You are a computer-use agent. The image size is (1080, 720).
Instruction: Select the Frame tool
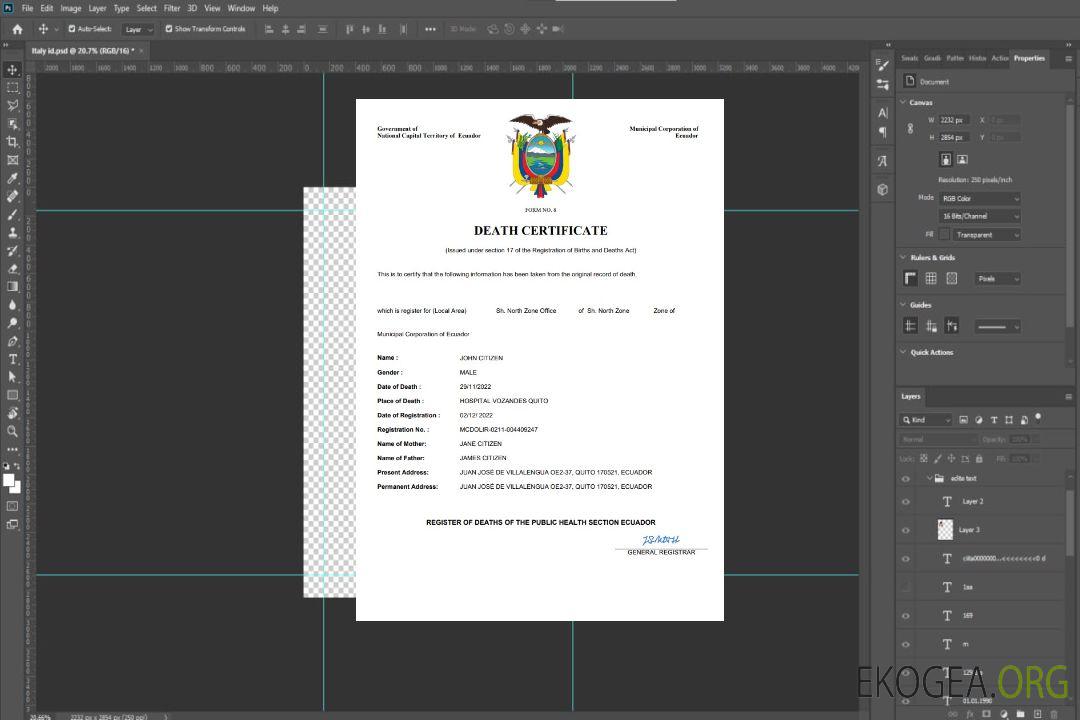(x=12, y=160)
